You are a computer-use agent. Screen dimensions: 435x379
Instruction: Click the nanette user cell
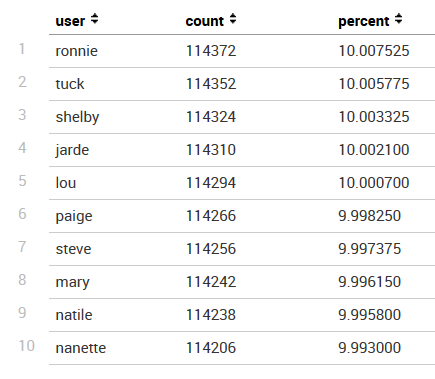81,348
